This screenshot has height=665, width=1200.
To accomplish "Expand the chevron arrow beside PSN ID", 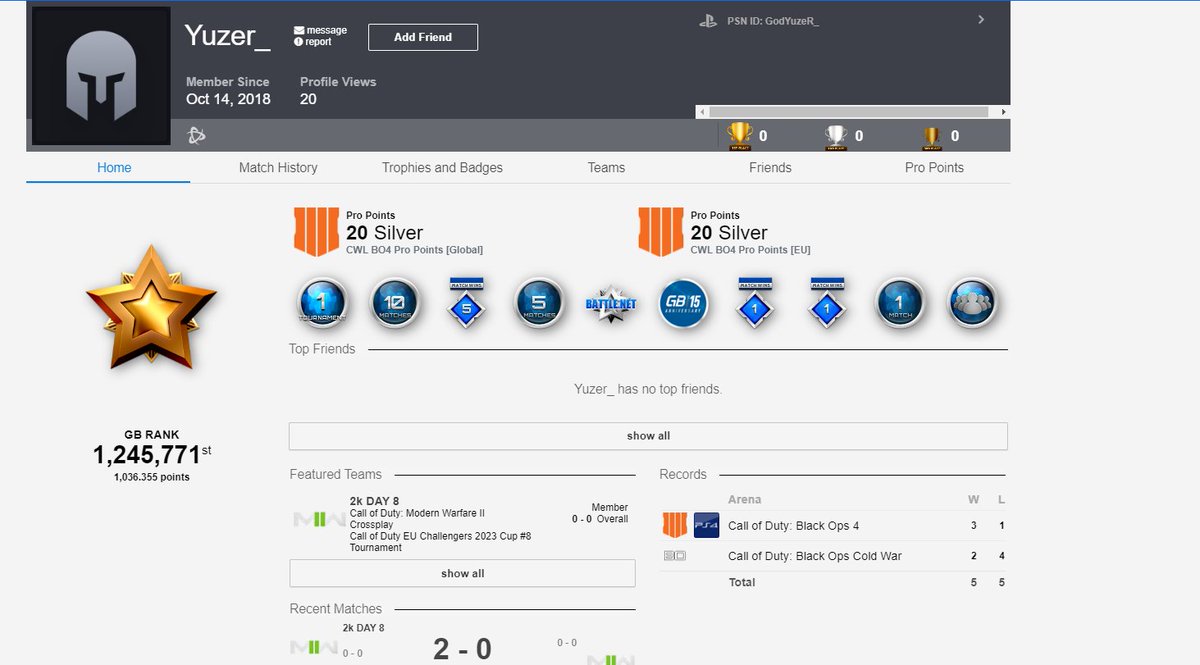I will (x=981, y=19).
